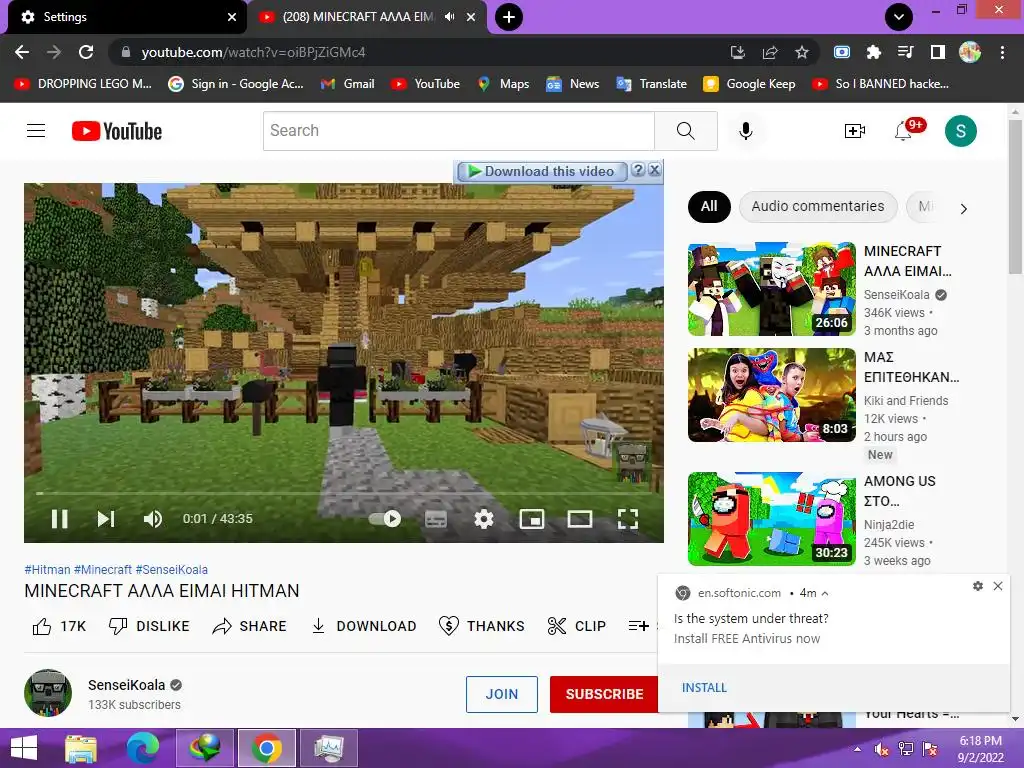The height and width of the screenshot is (768, 1024).
Task: Open a new browser tab
Action: click(509, 17)
